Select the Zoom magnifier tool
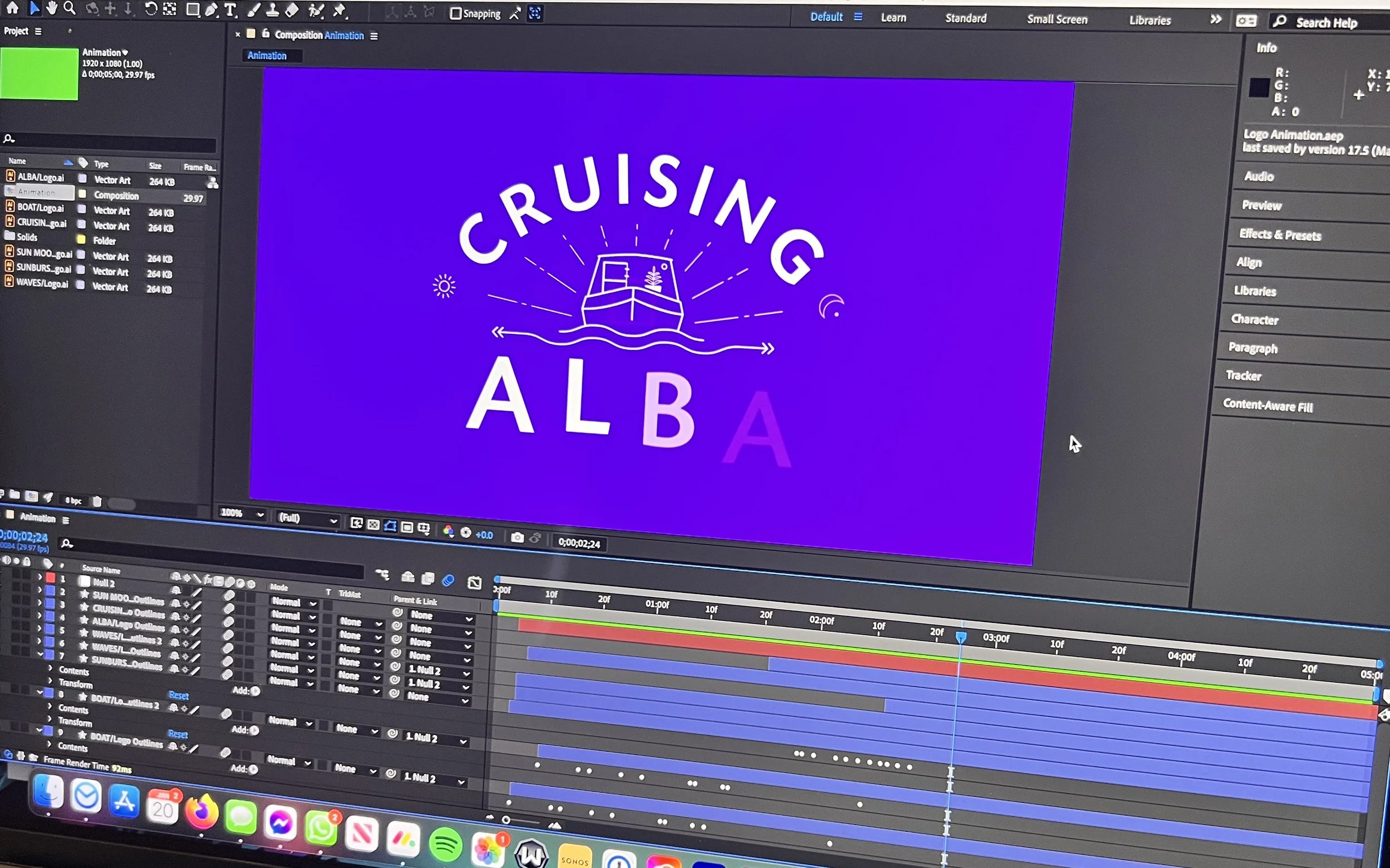The image size is (1390, 868). (69, 8)
